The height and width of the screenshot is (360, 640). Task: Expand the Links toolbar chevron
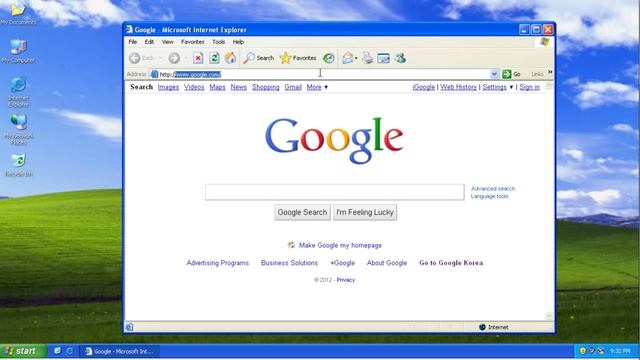tap(550, 72)
